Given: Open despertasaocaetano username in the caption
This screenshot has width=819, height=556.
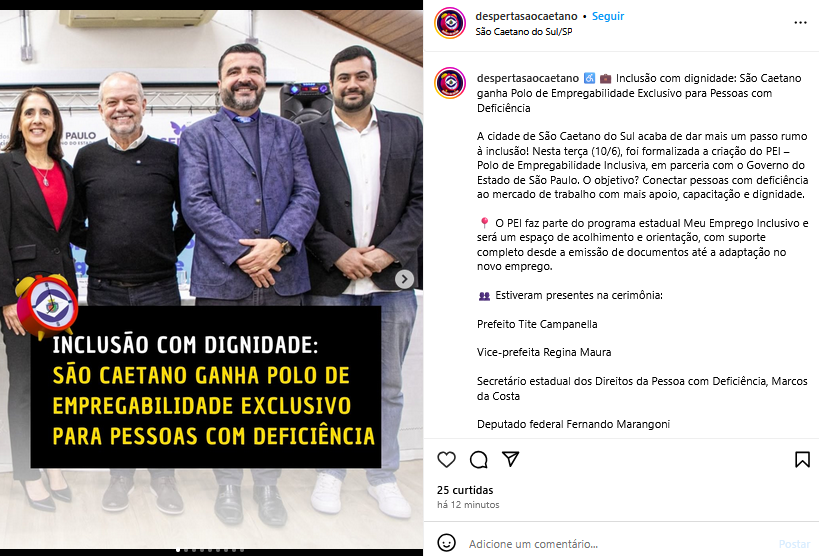Looking at the screenshot, I should tap(528, 78).
